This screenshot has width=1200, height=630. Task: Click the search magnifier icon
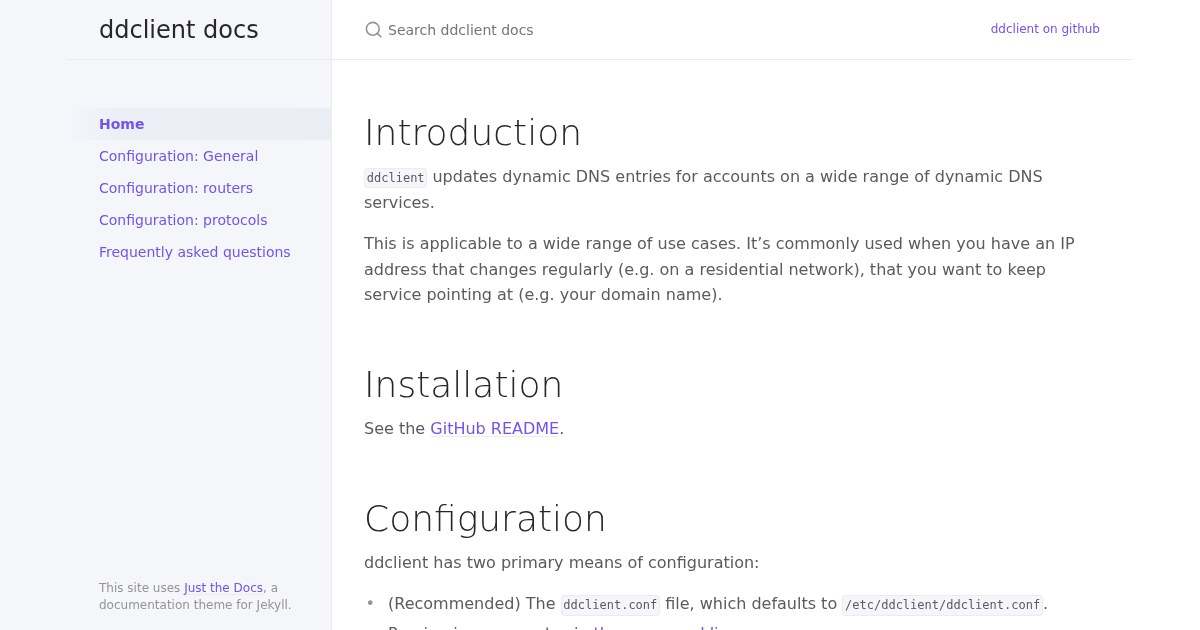(x=374, y=30)
